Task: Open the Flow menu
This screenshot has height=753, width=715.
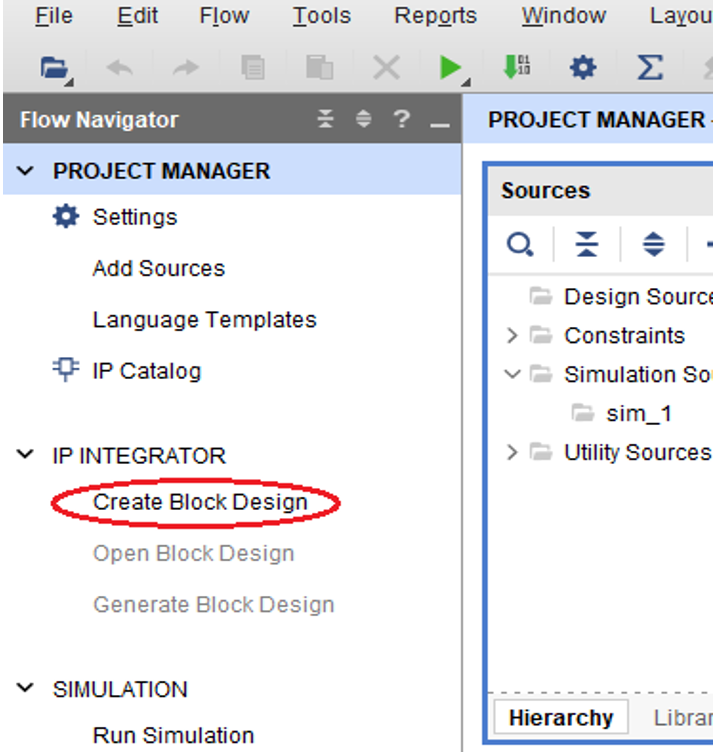Action: tap(224, 16)
